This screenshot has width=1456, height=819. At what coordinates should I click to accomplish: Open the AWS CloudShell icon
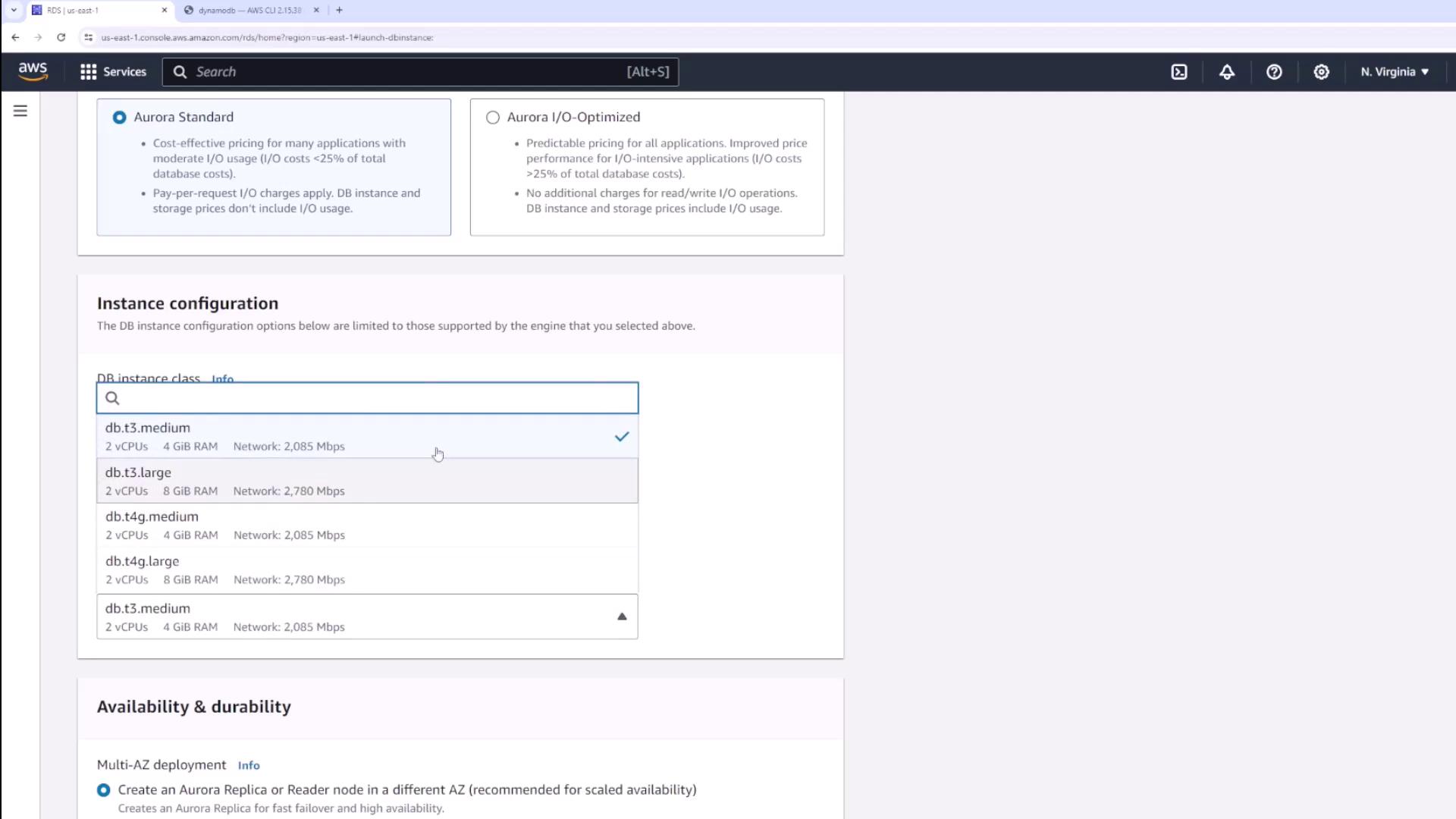(x=1179, y=72)
